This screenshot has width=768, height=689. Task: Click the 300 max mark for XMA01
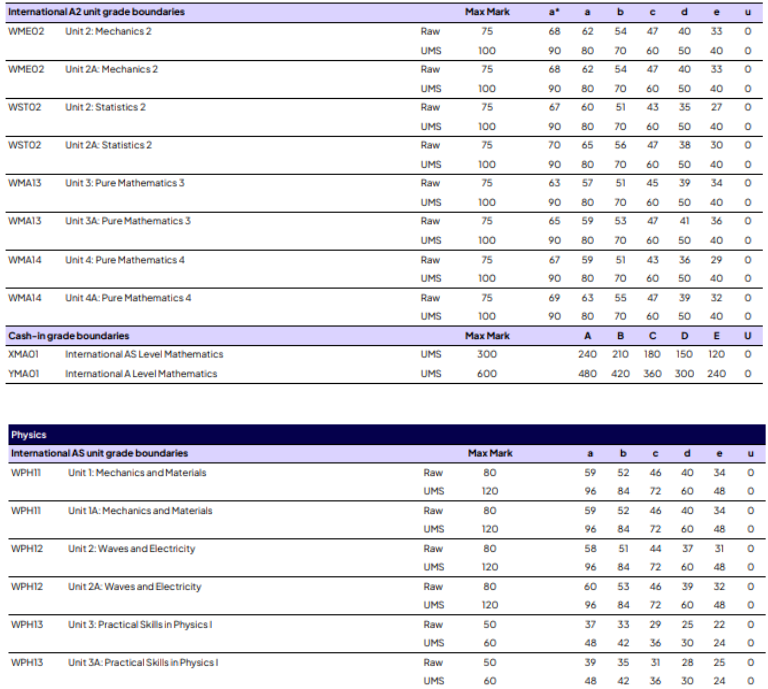pyautogui.click(x=486, y=355)
